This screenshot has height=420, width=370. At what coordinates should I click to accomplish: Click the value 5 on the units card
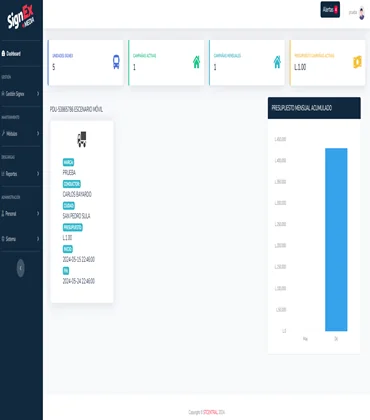coord(54,67)
